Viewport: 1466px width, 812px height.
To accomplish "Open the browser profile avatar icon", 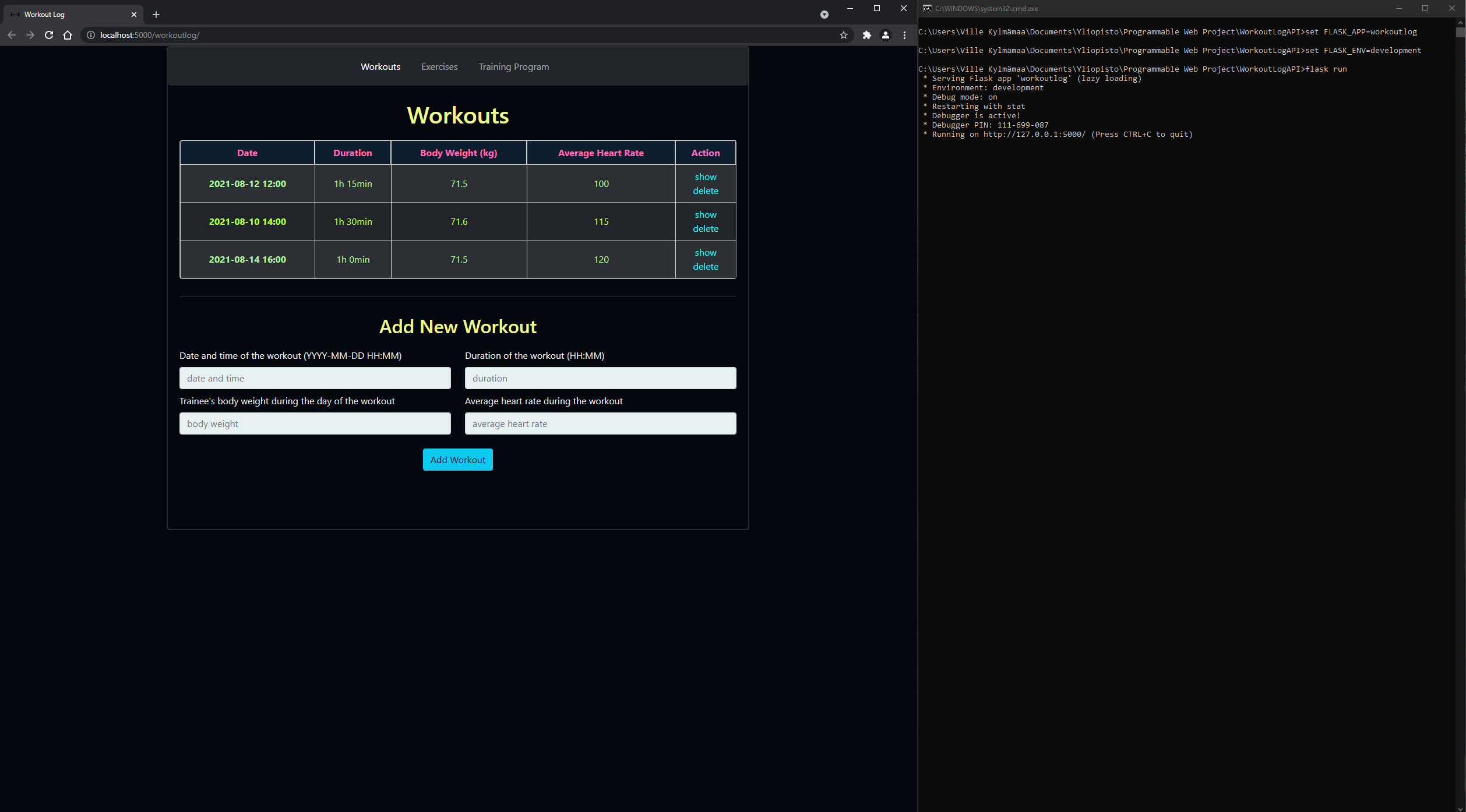I will pyautogui.click(x=885, y=35).
